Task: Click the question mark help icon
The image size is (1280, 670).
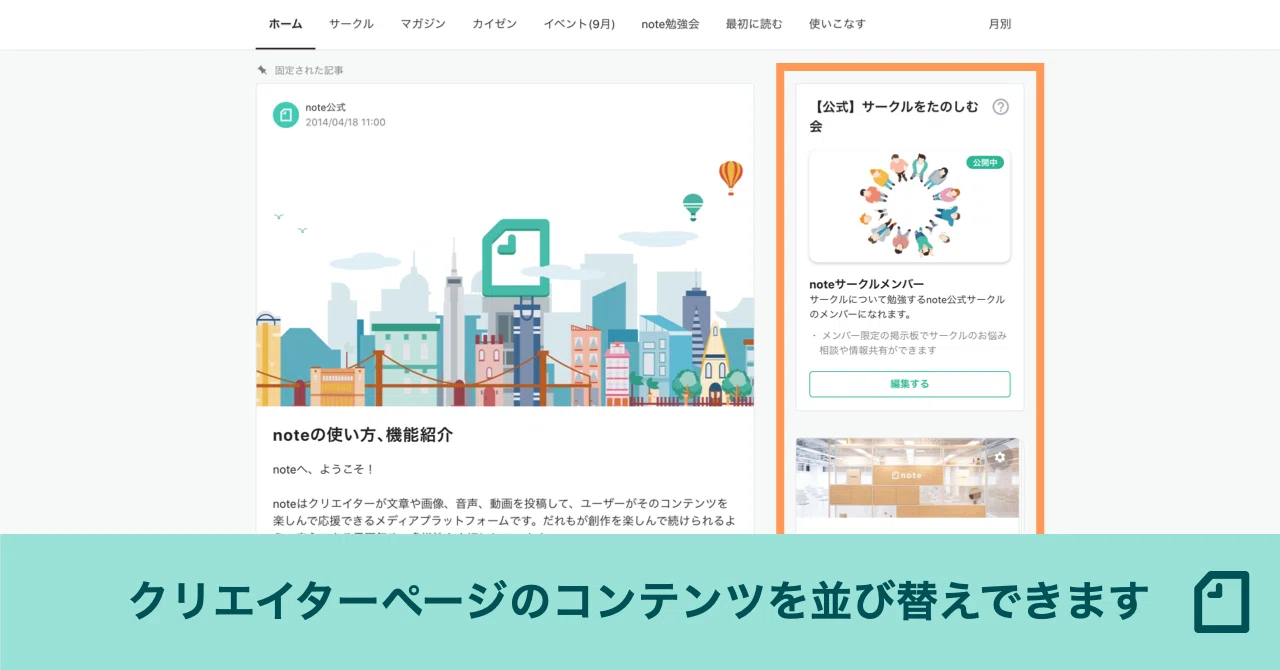Action: click(1000, 107)
